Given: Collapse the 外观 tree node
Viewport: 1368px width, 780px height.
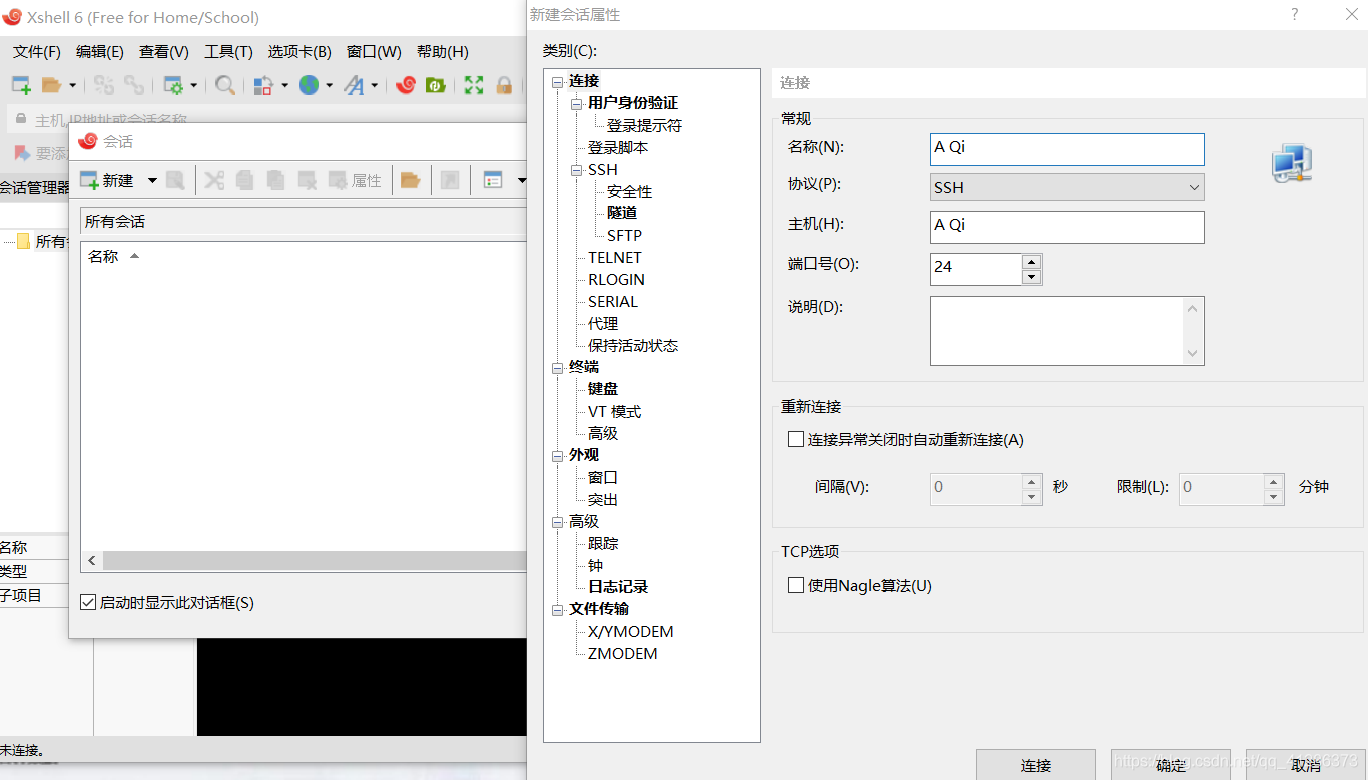Looking at the screenshot, I should 558,456.
